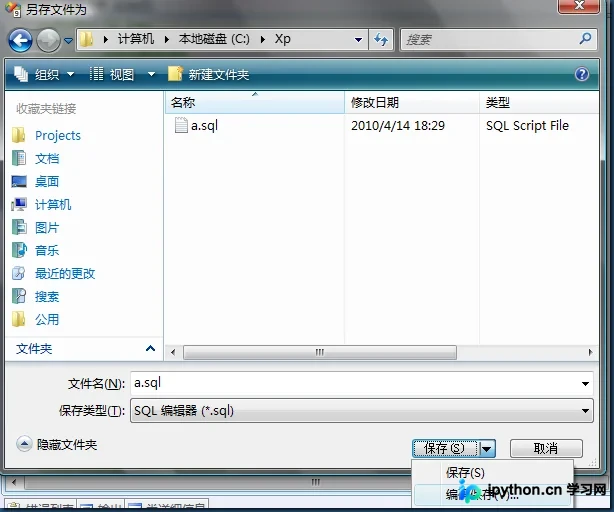Viewport: 614px width, 512px height.
Task: Sort by the 名称 column header
Action: tap(255, 103)
